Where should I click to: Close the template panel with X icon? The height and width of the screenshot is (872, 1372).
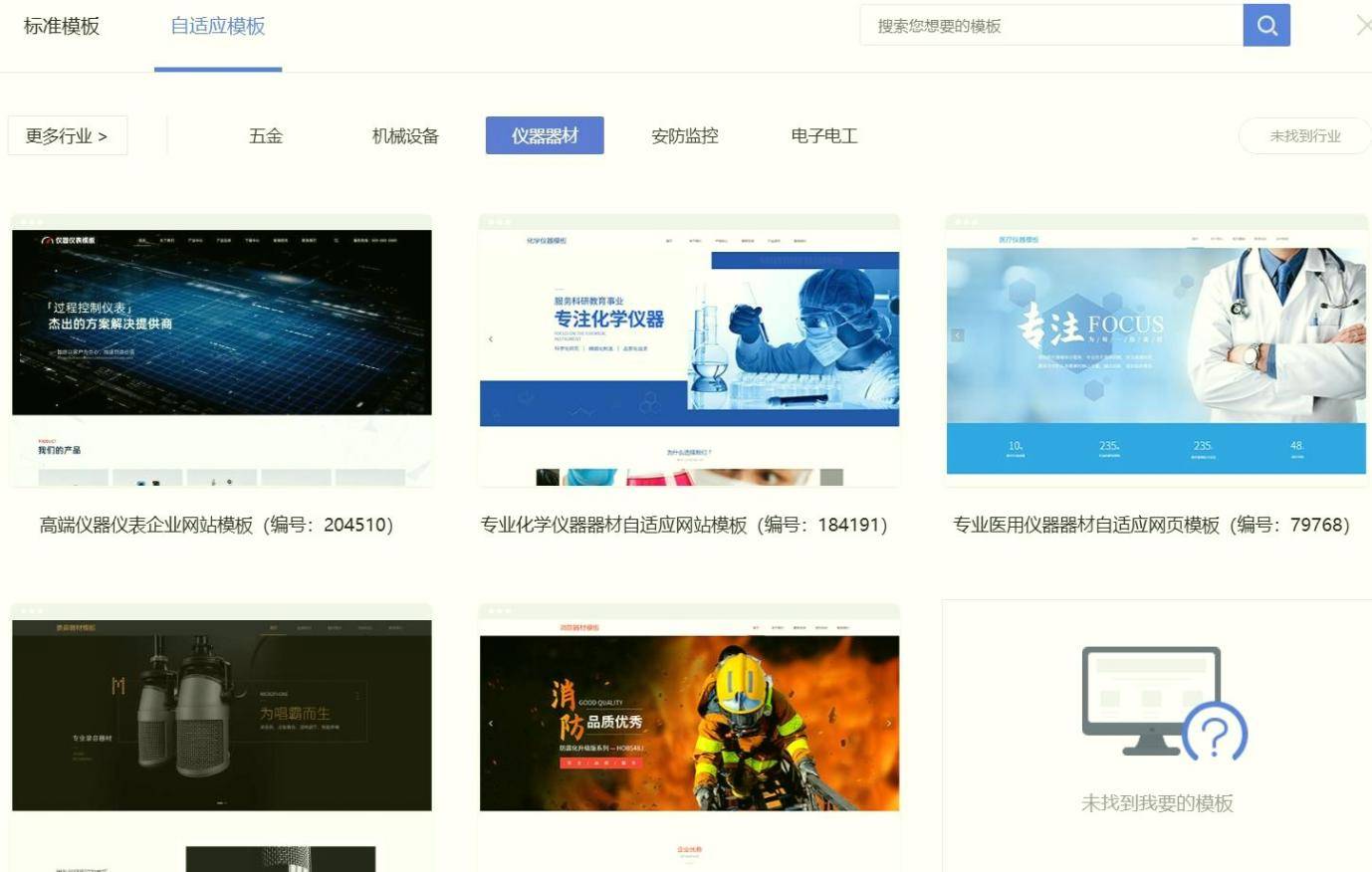1362,26
